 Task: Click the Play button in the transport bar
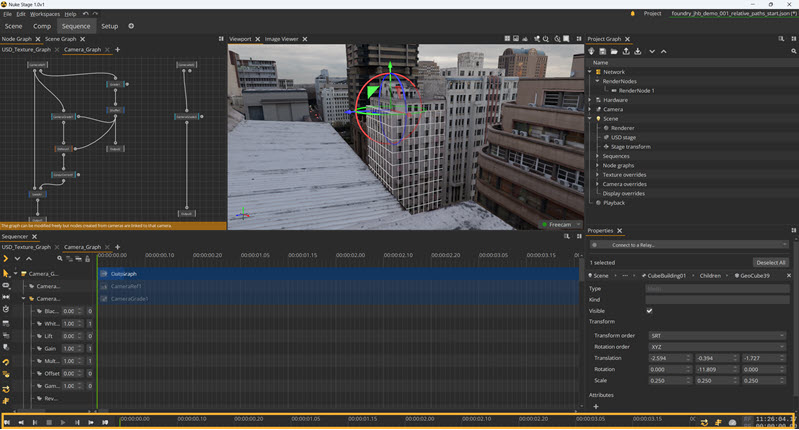63,422
